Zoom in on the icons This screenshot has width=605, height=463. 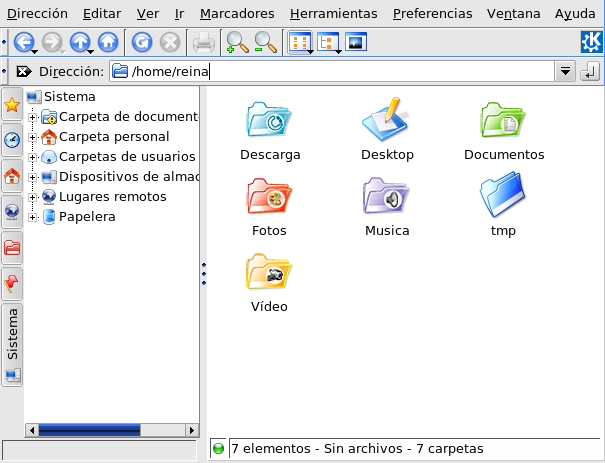[x=237, y=42]
